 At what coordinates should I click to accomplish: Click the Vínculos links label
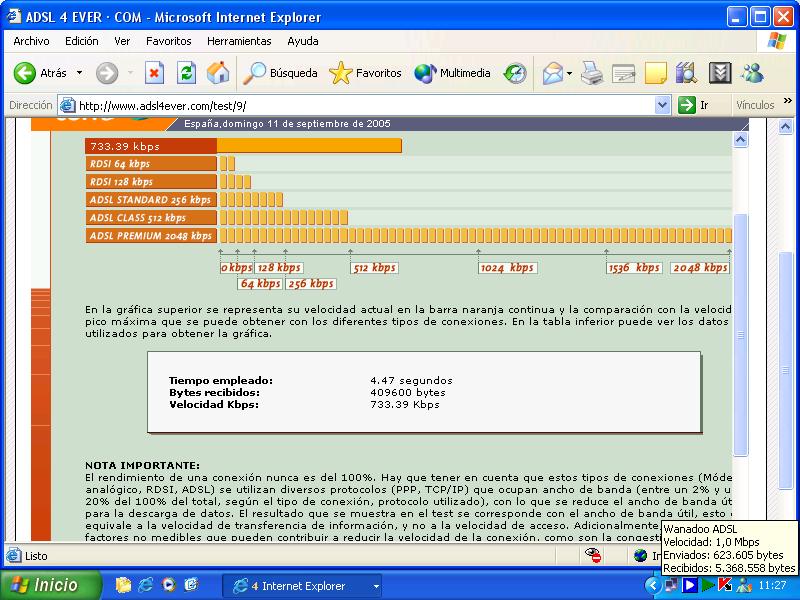755,105
